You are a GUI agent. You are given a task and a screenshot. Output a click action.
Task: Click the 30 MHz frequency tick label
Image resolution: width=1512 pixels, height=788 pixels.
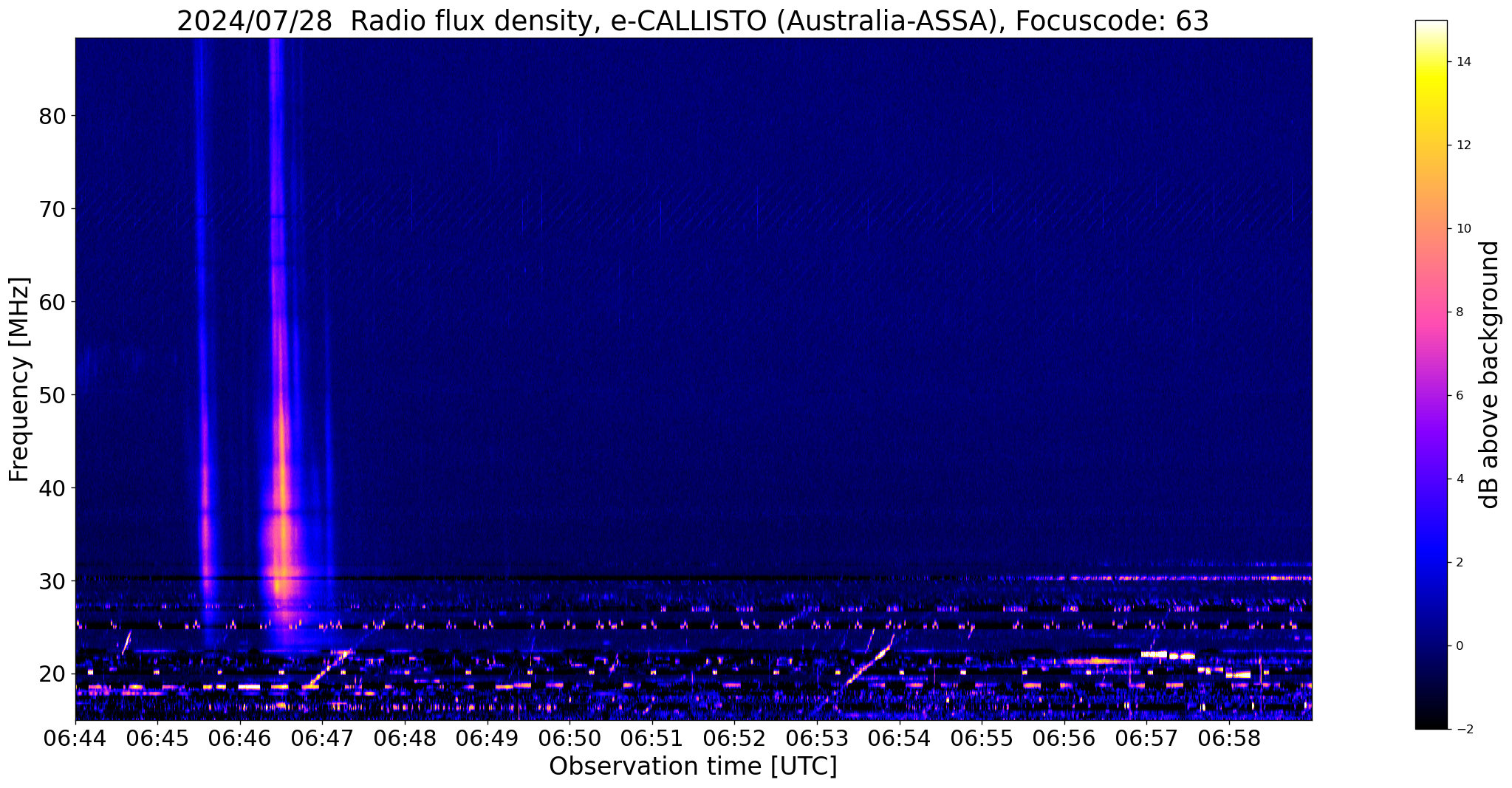[x=52, y=581]
